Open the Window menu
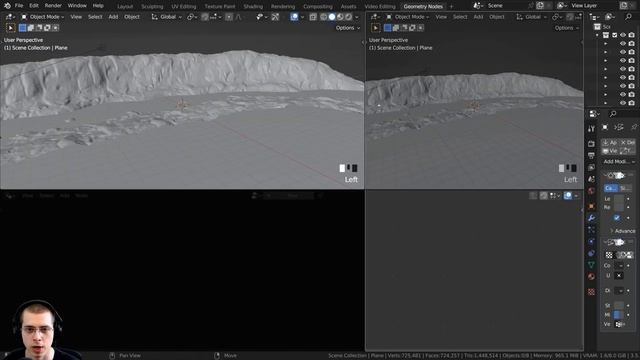The image size is (640, 360). pos(77,6)
